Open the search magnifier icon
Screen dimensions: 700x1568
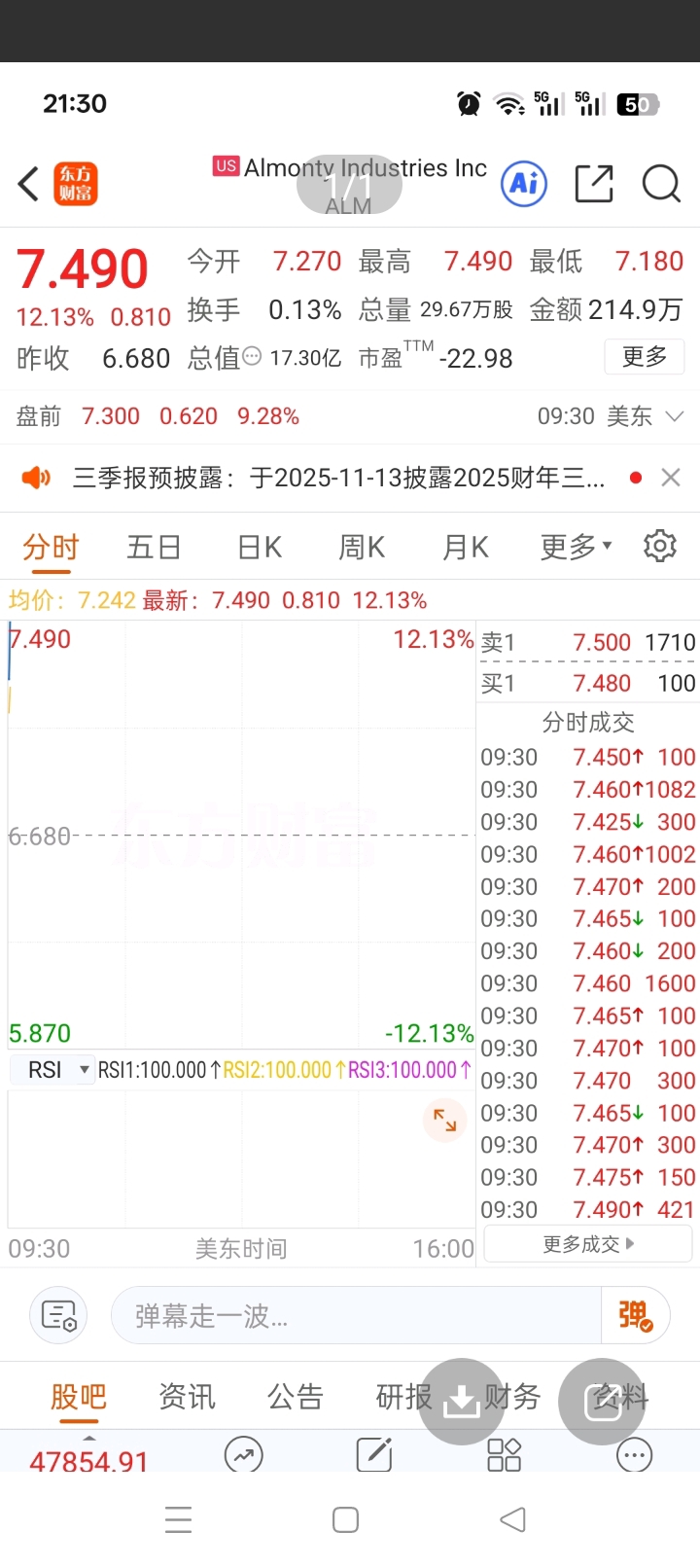point(661,183)
